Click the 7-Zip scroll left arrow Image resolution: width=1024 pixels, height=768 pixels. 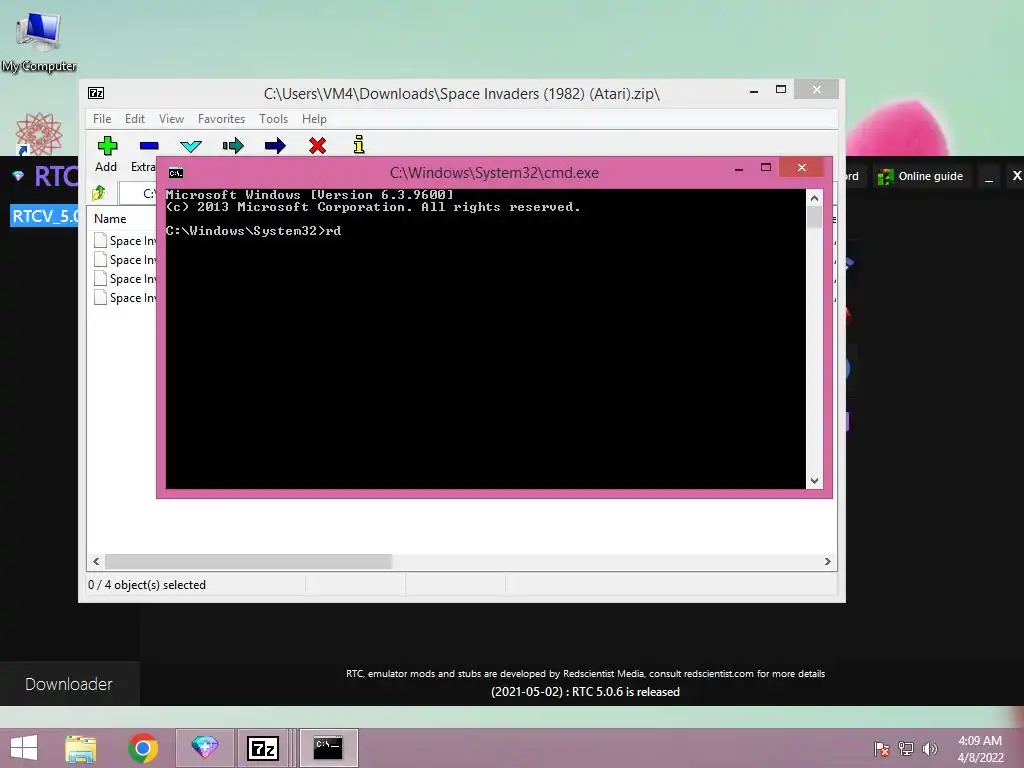point(97,562)
